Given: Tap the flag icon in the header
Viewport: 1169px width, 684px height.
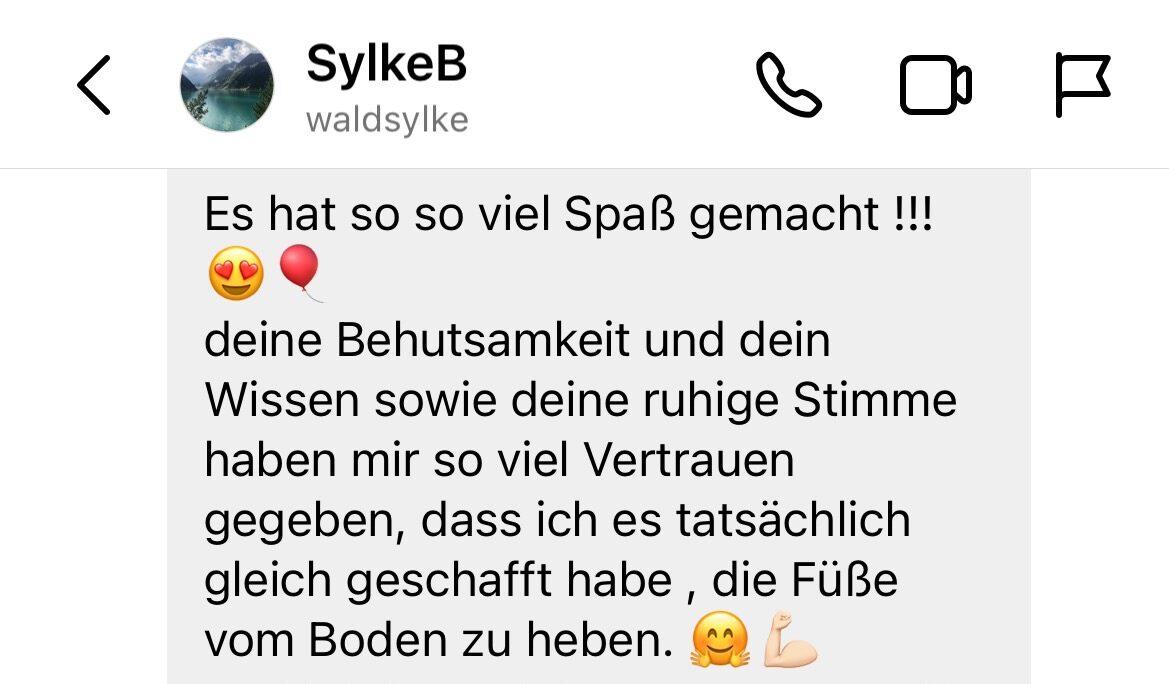Looking at the screenshot, I should tap(1083, 85).
